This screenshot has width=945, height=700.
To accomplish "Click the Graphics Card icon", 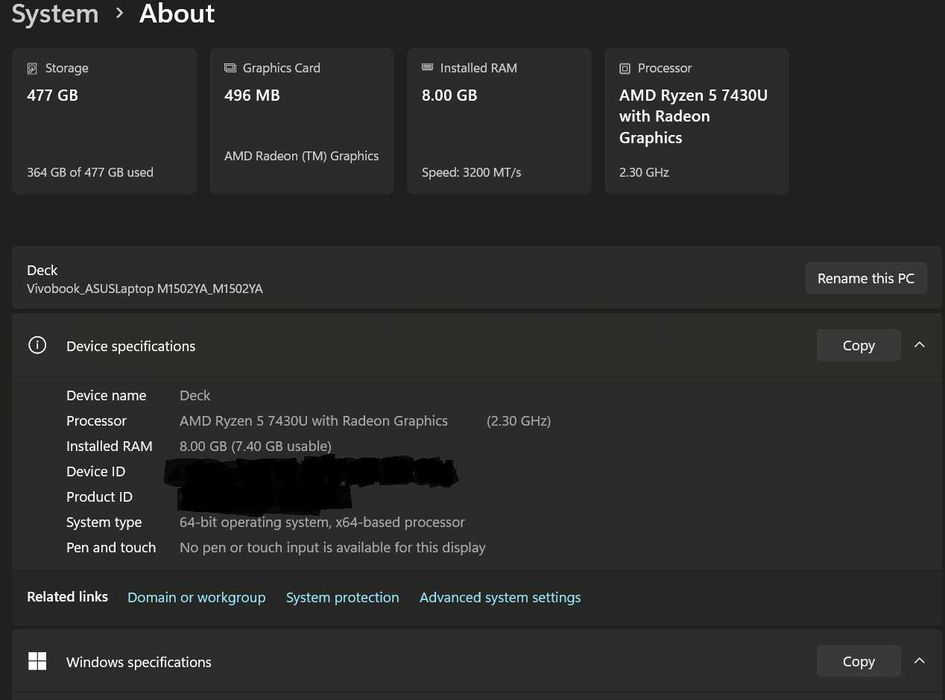I will pyautogui.click(x=230, y=68).
